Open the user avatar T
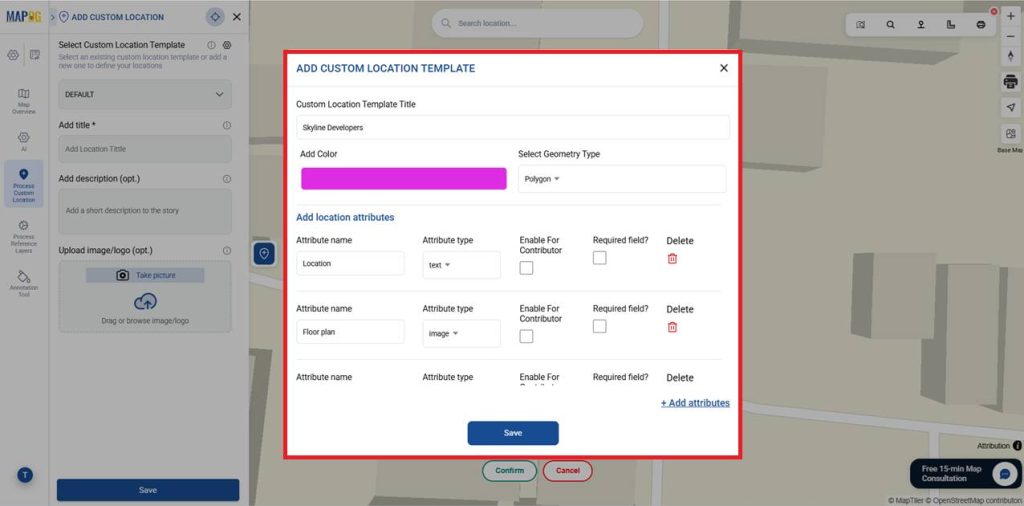 pyautogui.click(x=25, y=475)
